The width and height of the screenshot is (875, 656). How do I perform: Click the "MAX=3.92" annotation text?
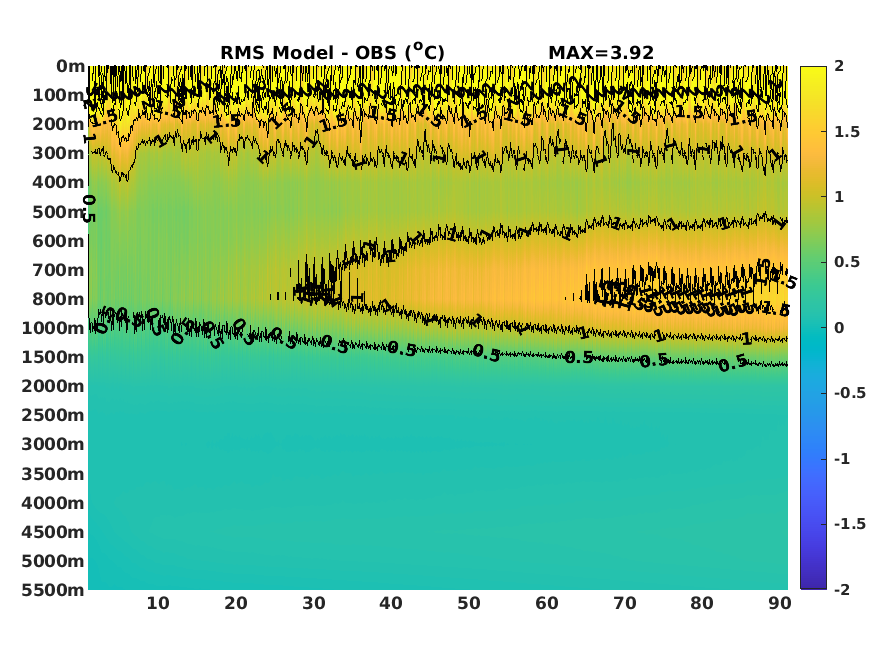coord(601,53)
